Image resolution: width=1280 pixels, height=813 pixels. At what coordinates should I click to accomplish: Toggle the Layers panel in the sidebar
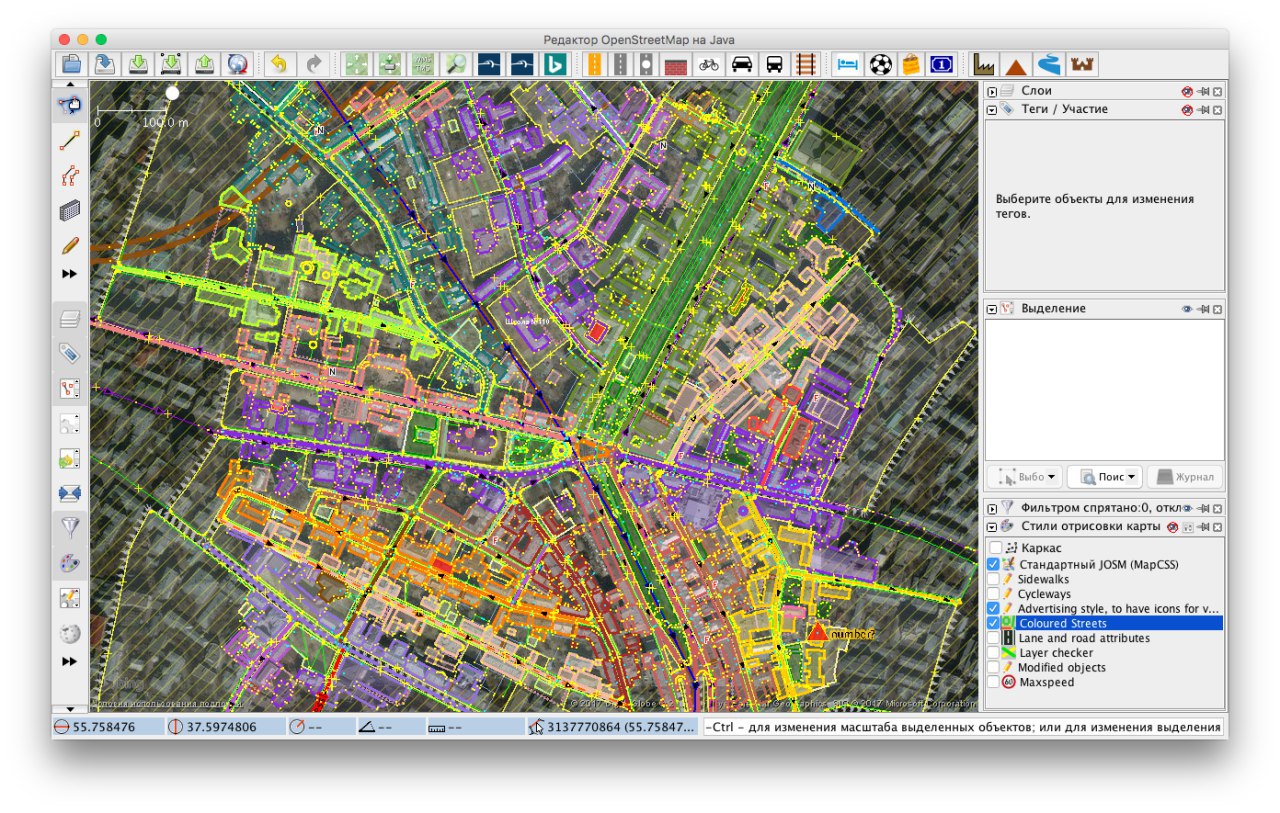point(70,319)
